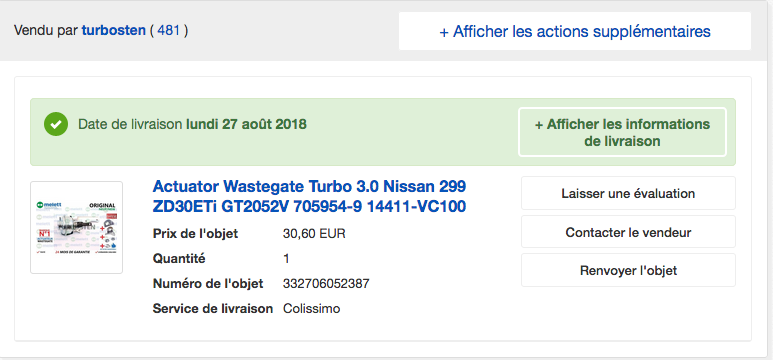Click Renvoyer l'objet button
This screenshot has width=773, height=360.
628,270
